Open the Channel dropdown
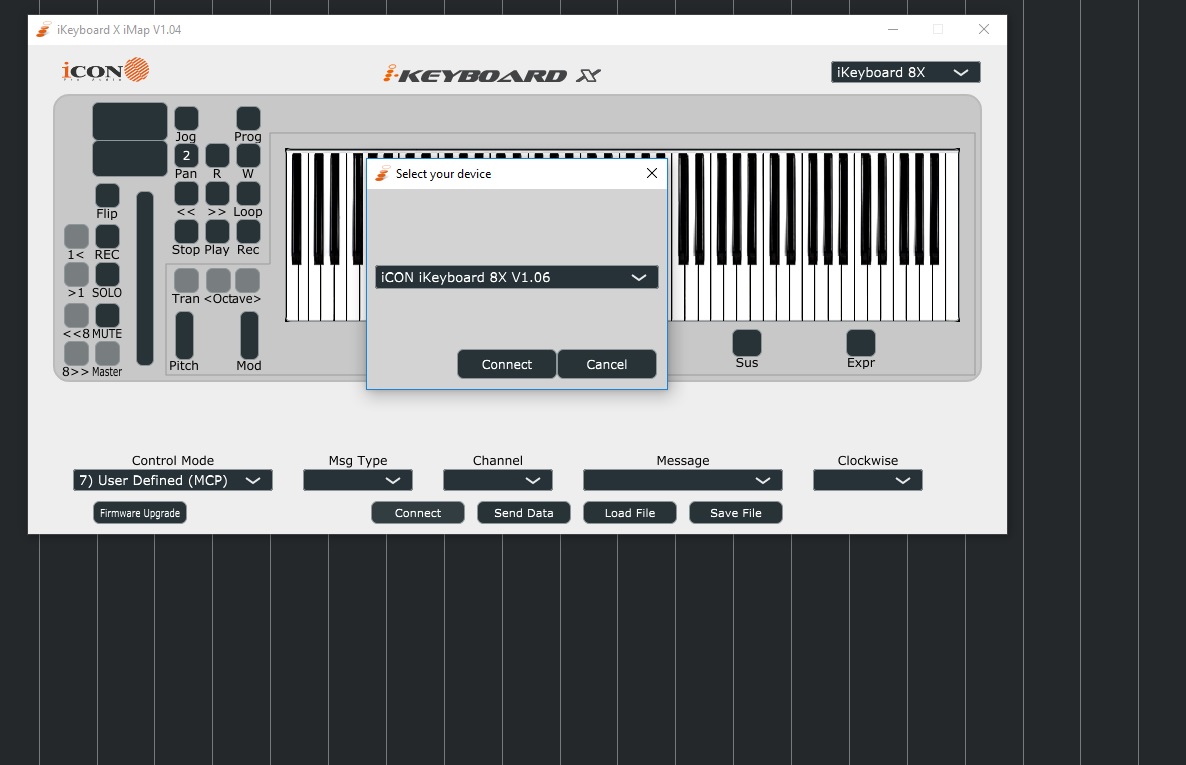1186x765 pixels. [x=498, y=480]
